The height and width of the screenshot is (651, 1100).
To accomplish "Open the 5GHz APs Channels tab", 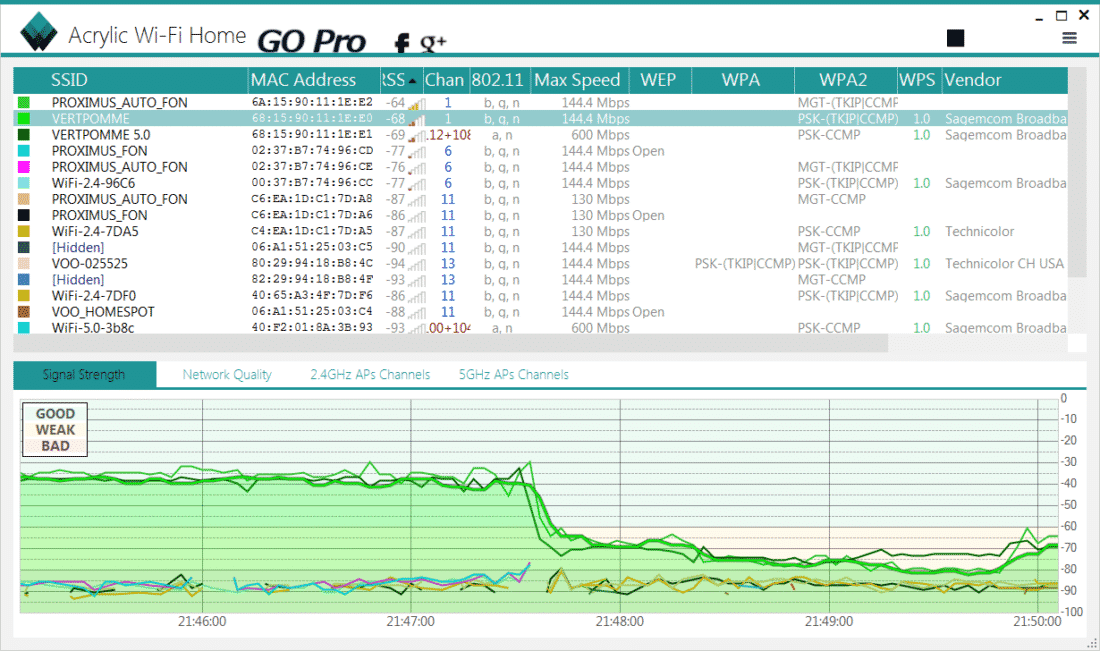I will click(x=514, y=375).
